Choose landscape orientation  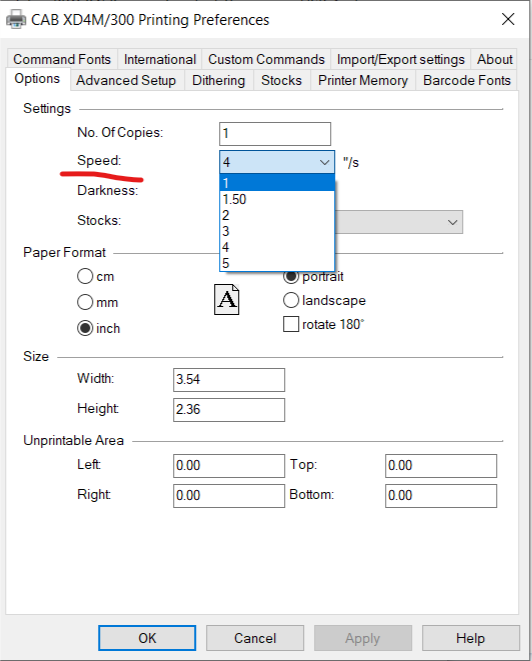pos(291,300)
